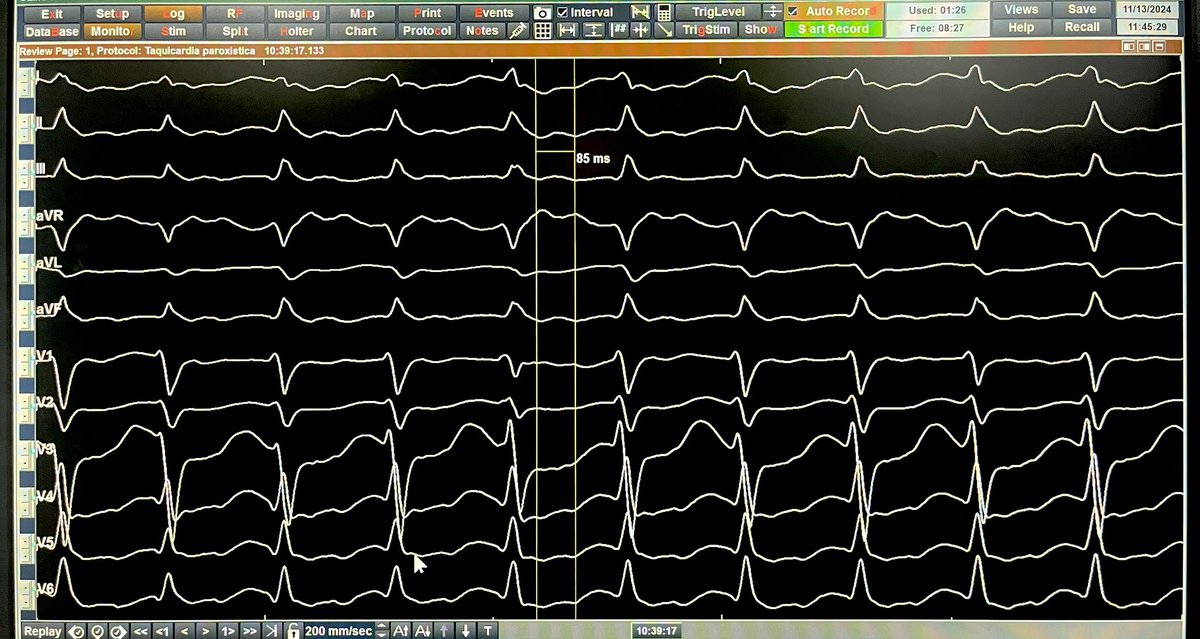The width and height of the screenshot is (1200, 639).
Task: Select the horizontal caliper measurement icon
Action: coord(566,28)
